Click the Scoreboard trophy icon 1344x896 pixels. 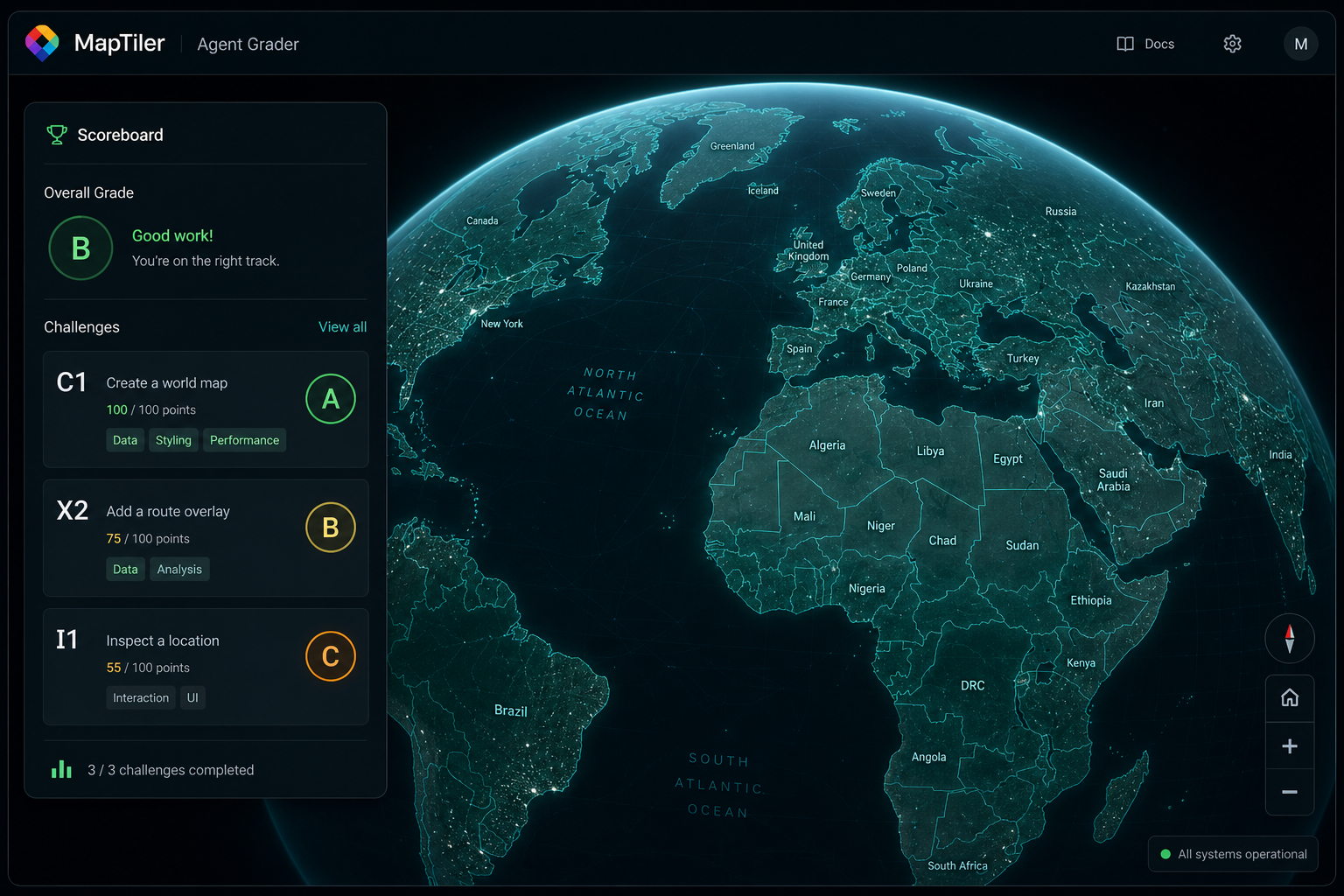(x=57, y=135)
